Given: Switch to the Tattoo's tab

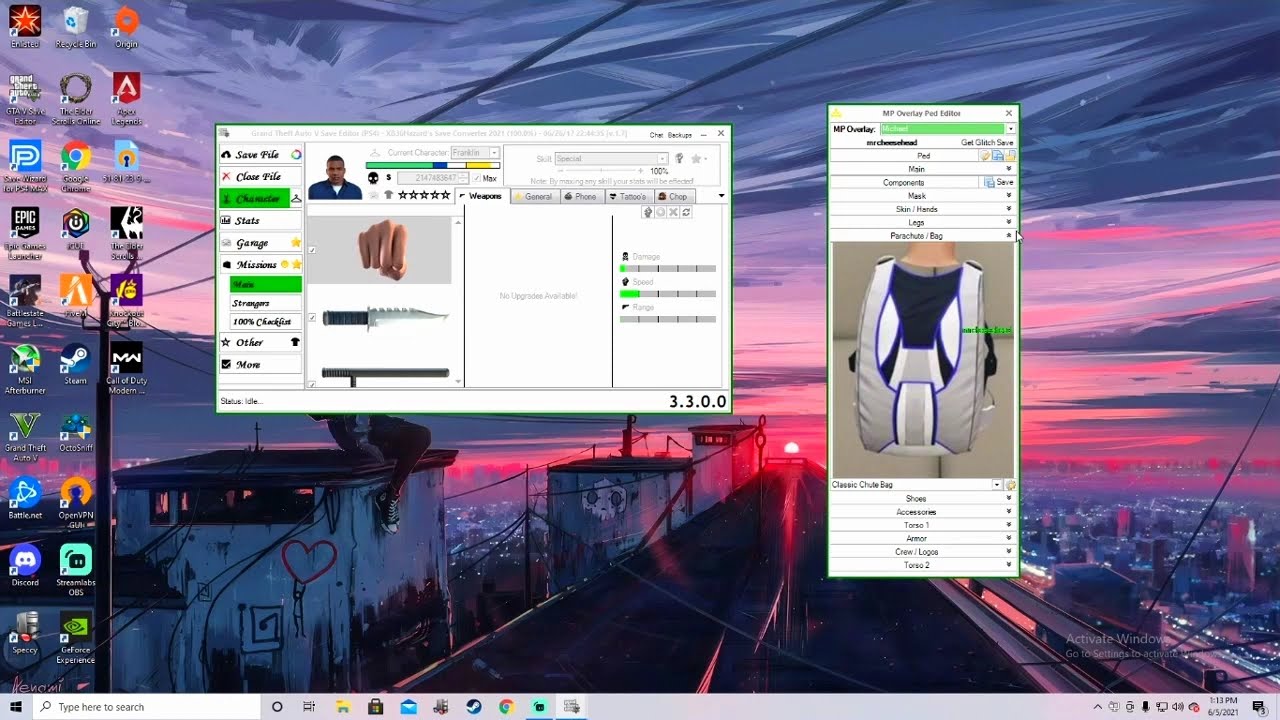Looking at the screenshot, I should (x=629, y=197).
